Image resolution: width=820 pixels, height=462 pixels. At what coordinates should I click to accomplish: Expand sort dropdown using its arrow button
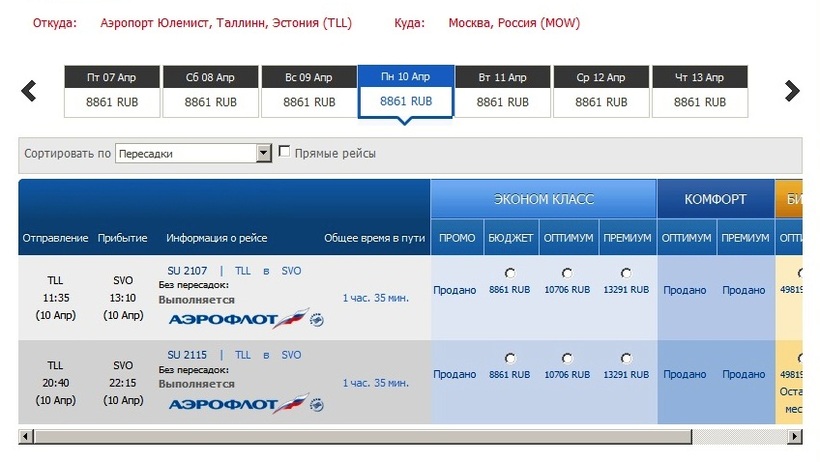pos(264,153)
